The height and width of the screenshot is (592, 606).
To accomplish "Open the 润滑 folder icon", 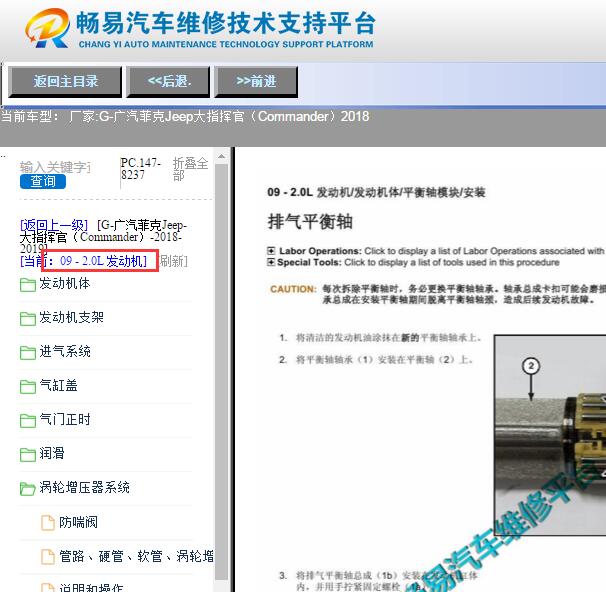I will click(28, 454).
